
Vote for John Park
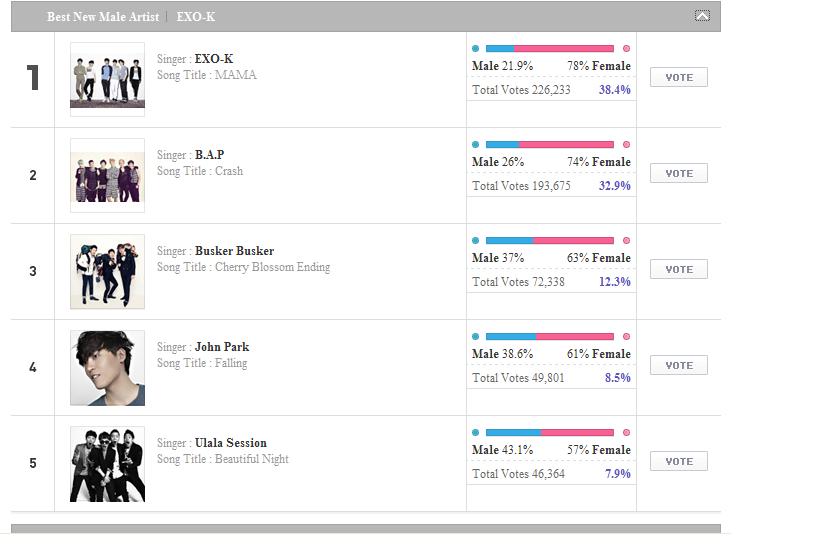pos(679,365)
